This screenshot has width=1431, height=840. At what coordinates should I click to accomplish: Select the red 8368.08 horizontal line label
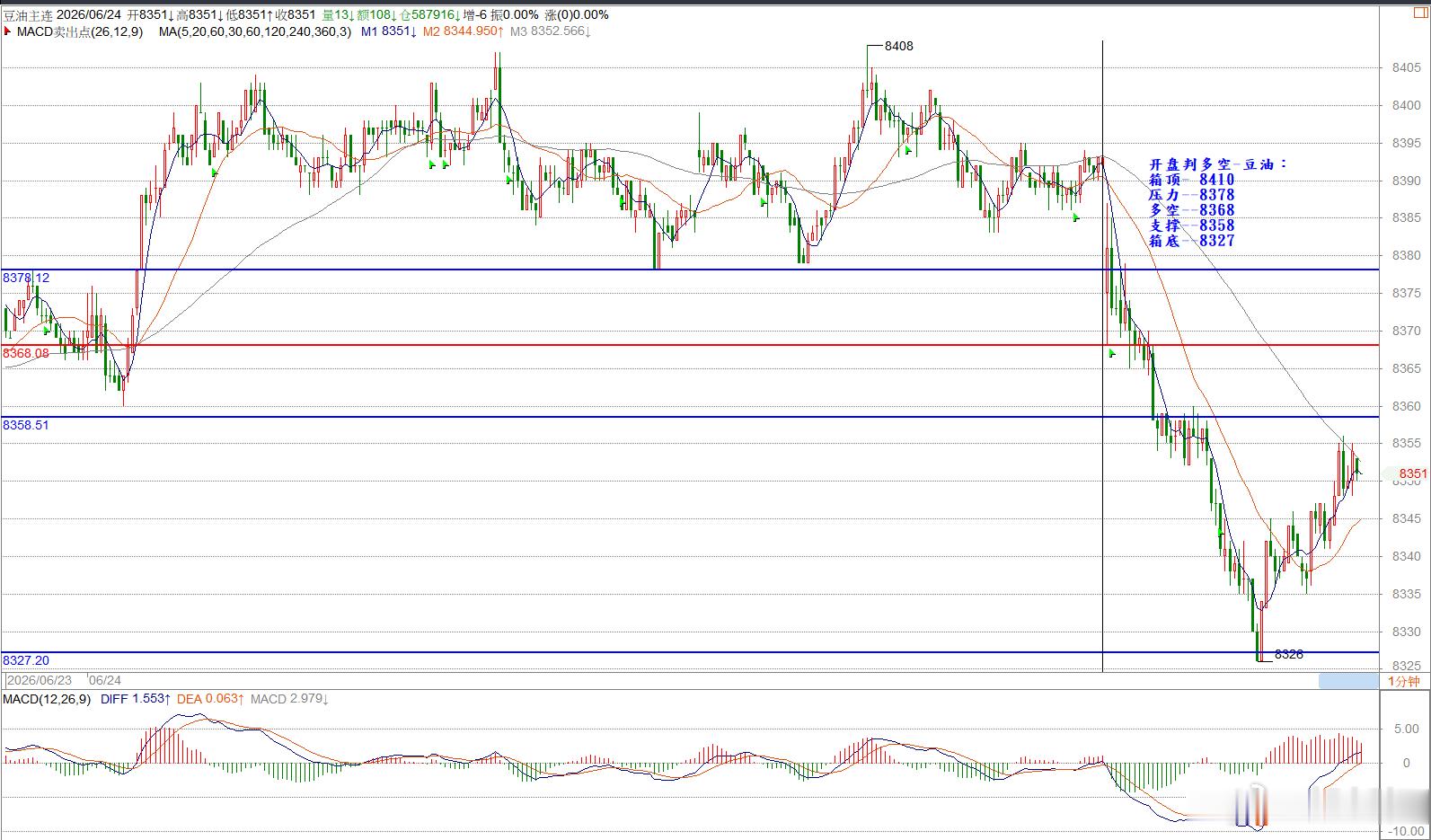(x=26, y=353)
